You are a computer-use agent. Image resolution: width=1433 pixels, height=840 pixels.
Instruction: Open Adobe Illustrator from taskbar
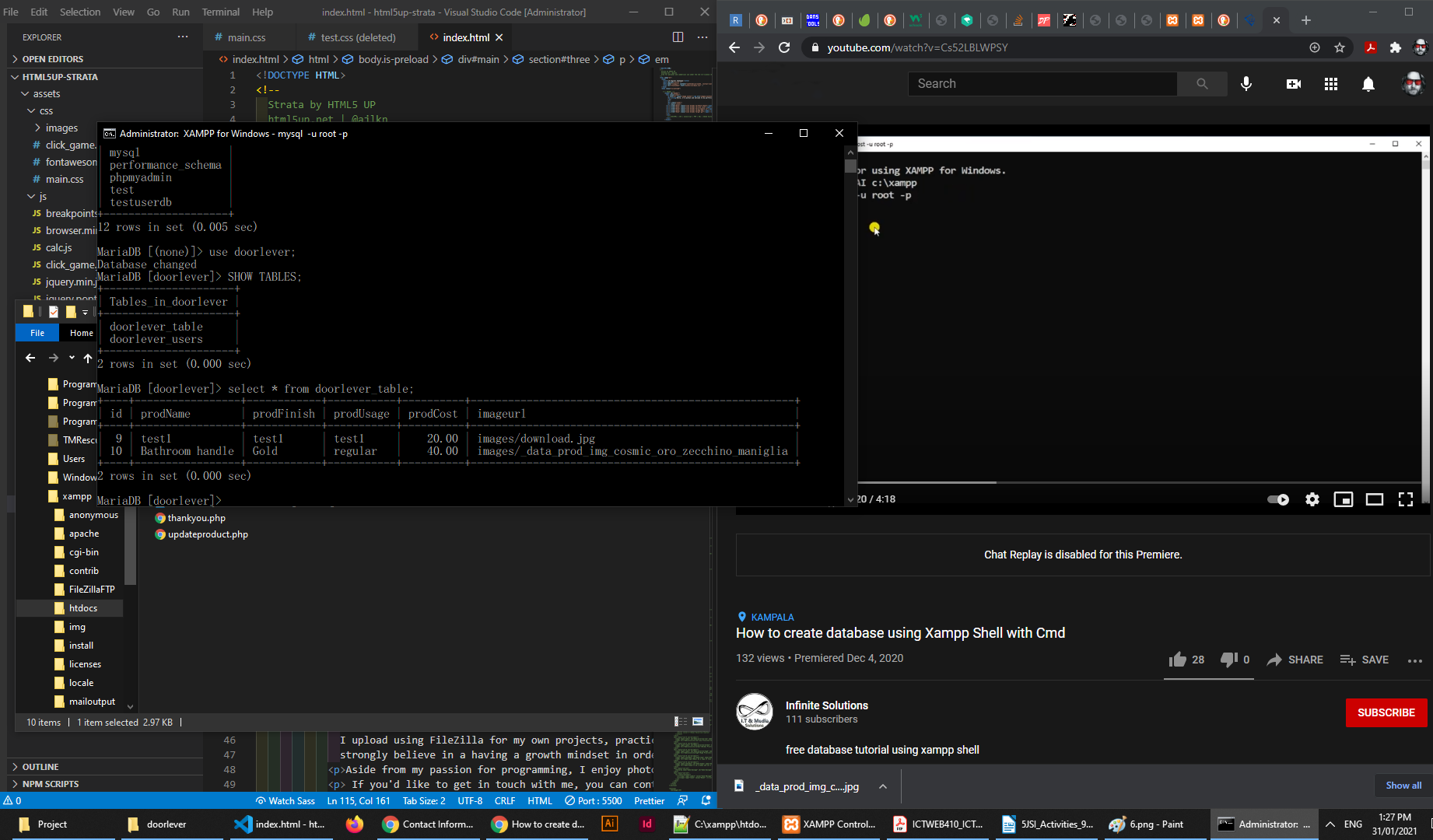610,824
